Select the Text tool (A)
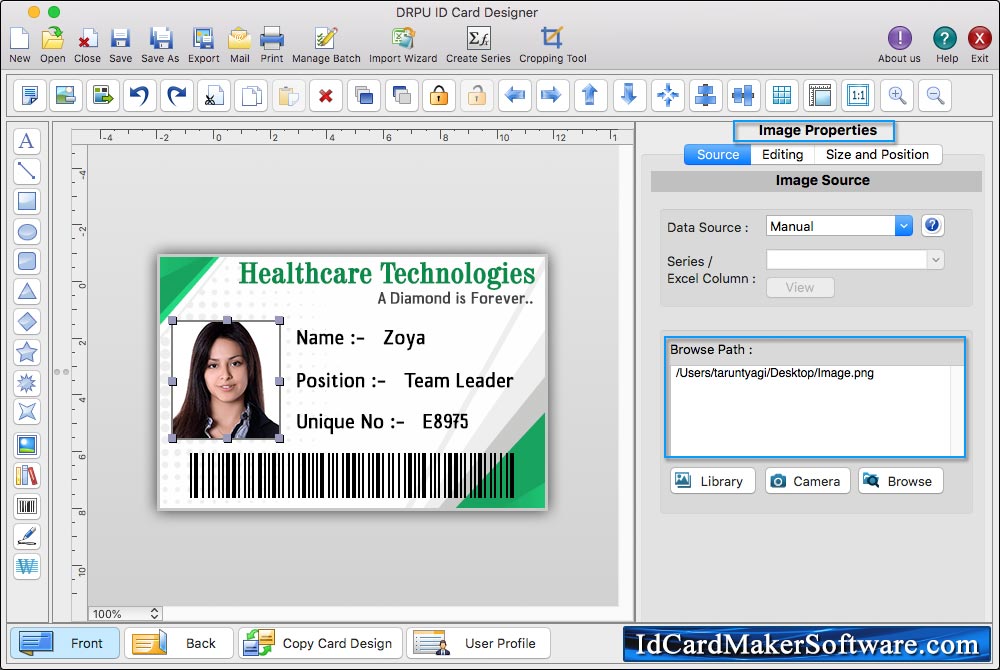This screenshot has height=670, width=1000. coord(27,141)
